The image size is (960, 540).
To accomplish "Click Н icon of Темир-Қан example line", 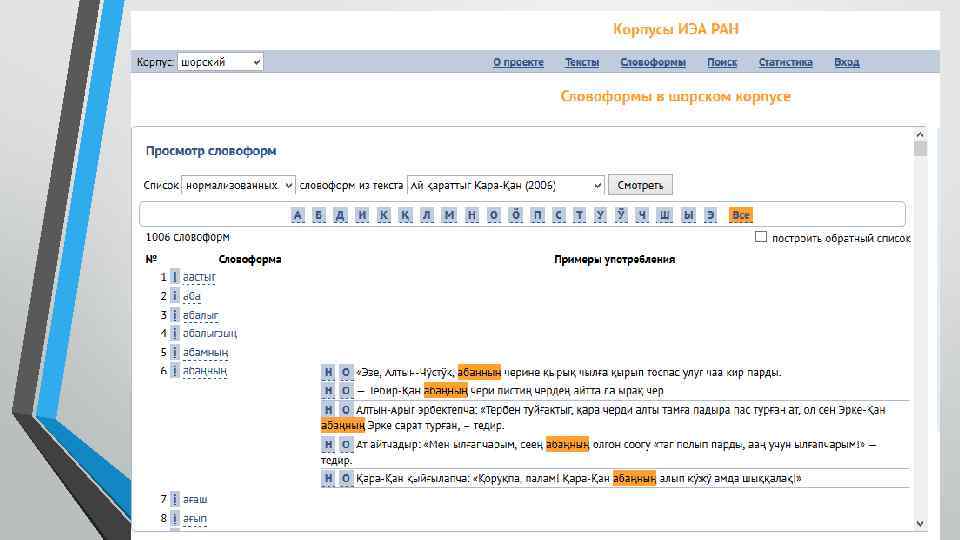I will click(328, 391).
